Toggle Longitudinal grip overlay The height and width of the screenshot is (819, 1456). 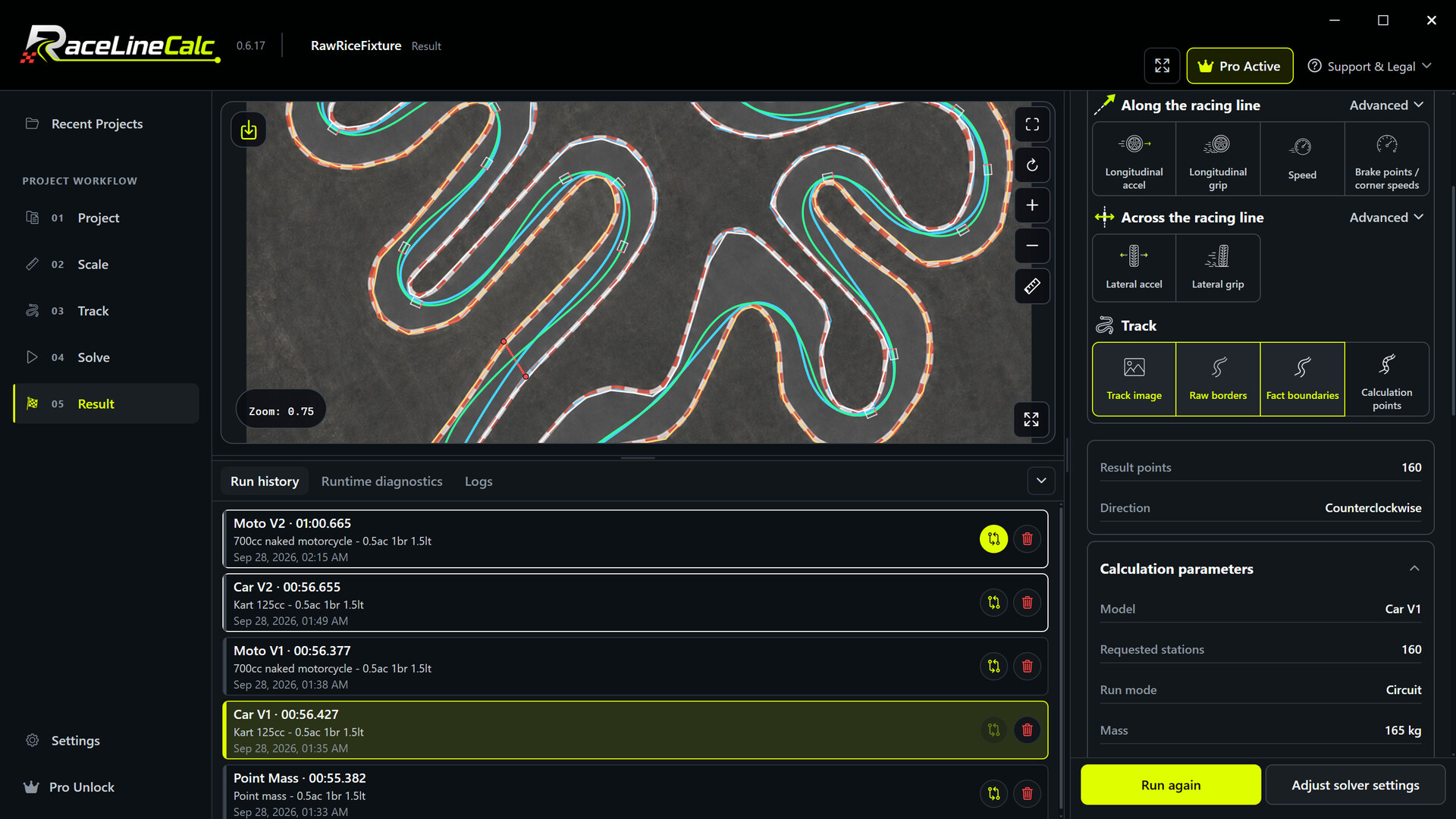(x=1218, y=159)
